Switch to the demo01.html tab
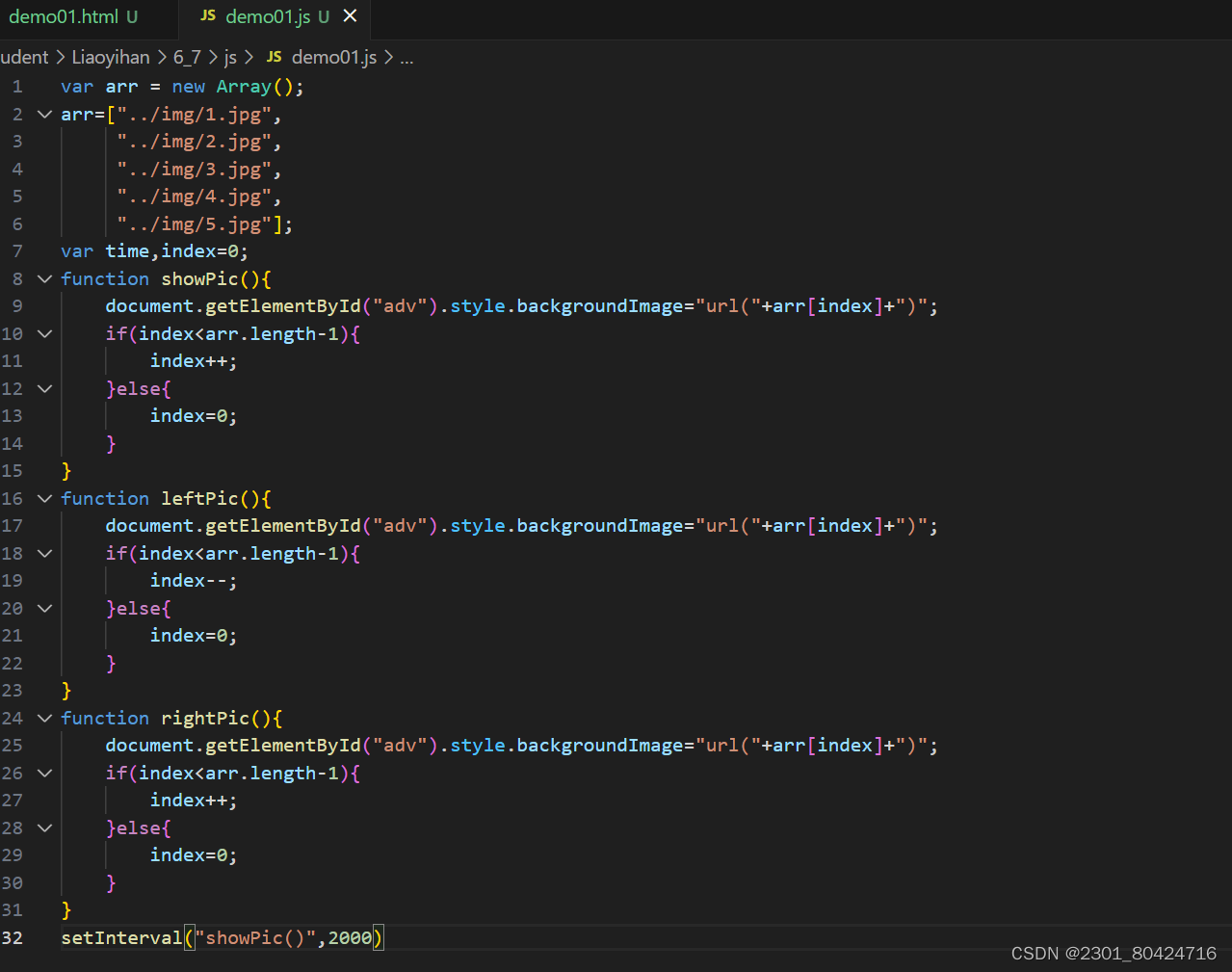This screenshot has height=972, width=1232. point(67,15)
